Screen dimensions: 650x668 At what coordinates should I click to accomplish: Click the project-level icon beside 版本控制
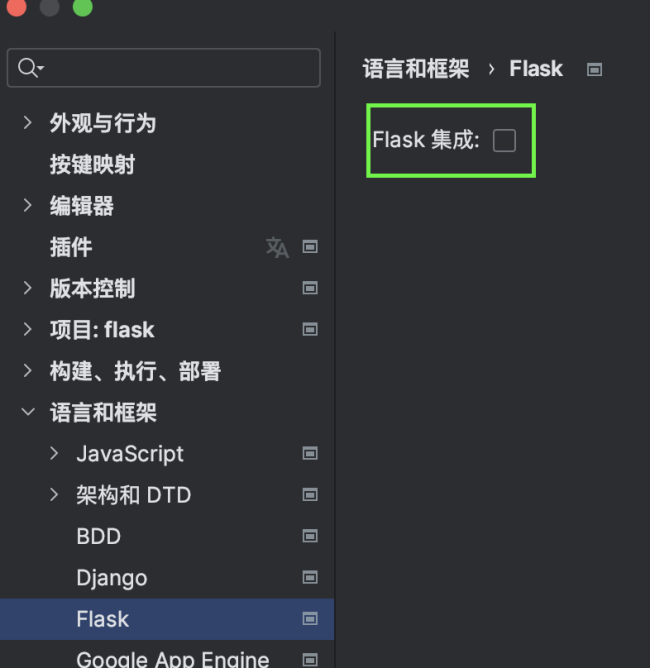pyautogui.click(x=310, y=288)
